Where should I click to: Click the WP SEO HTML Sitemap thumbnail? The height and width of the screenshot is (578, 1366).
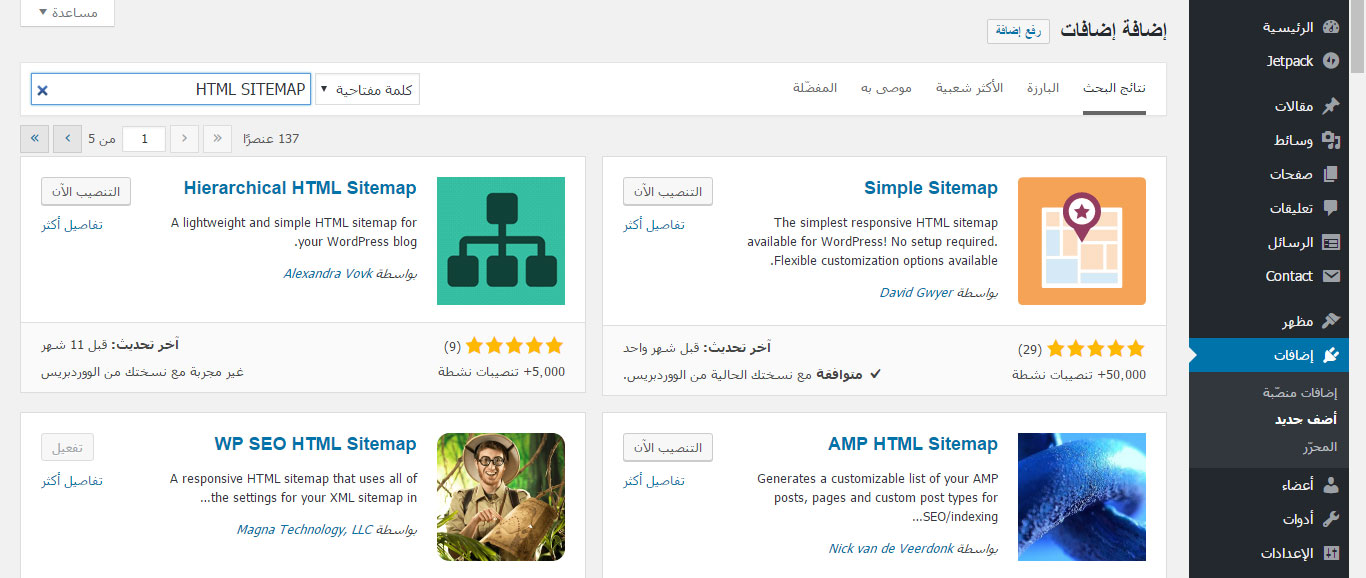point(501,497)
